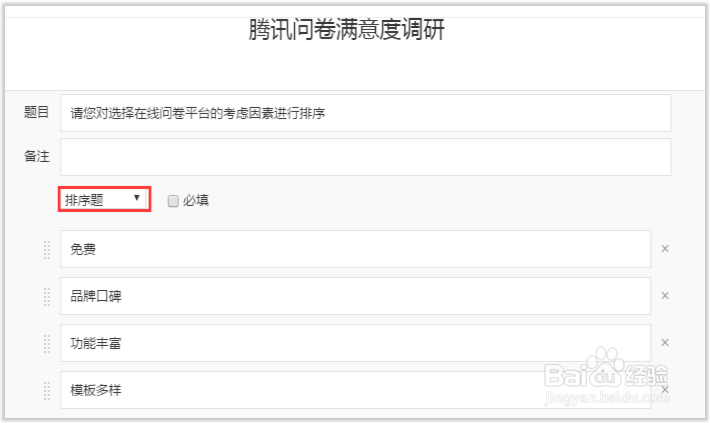Remove the 功能丰富 option via X icon
Image resolution: width=710 pixels, height=423 pixels.
(665, 343)
